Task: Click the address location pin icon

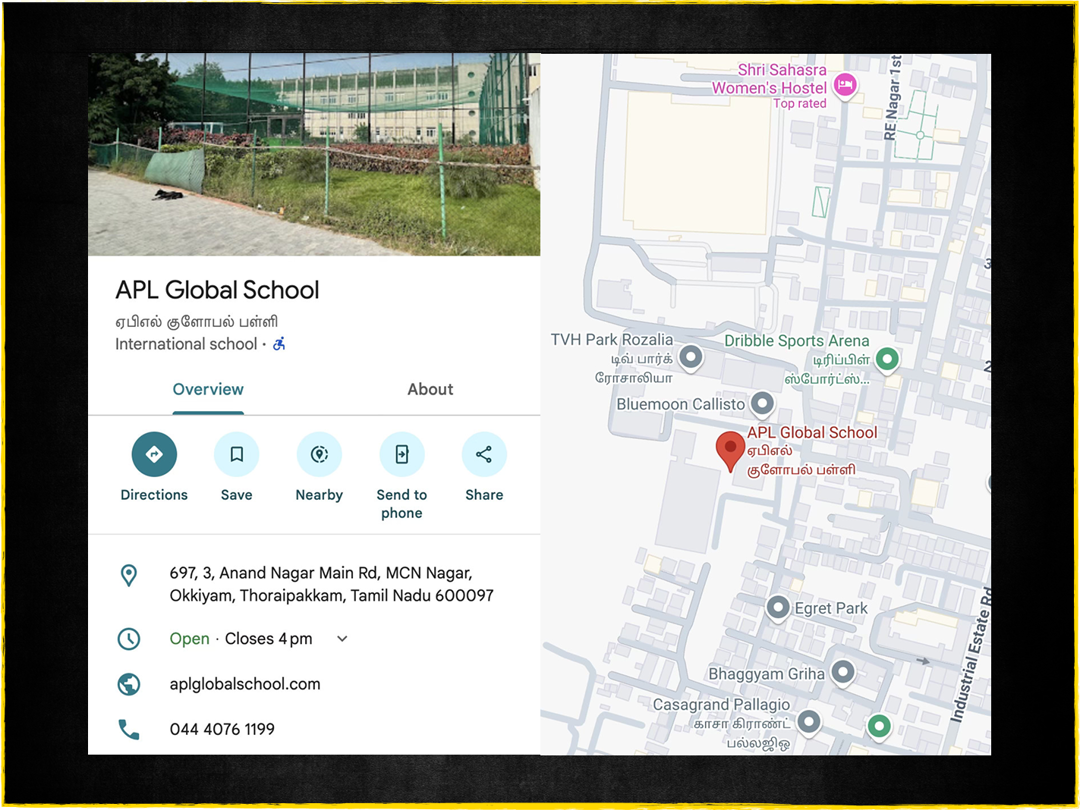Action: 129,575
